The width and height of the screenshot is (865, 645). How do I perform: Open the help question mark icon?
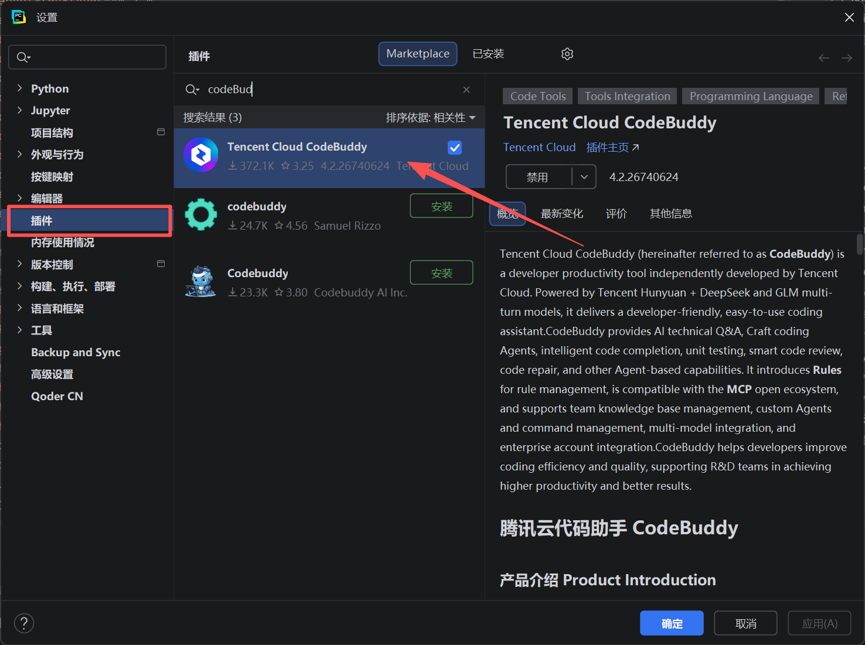pyautogui.click(x=24, y=623)
